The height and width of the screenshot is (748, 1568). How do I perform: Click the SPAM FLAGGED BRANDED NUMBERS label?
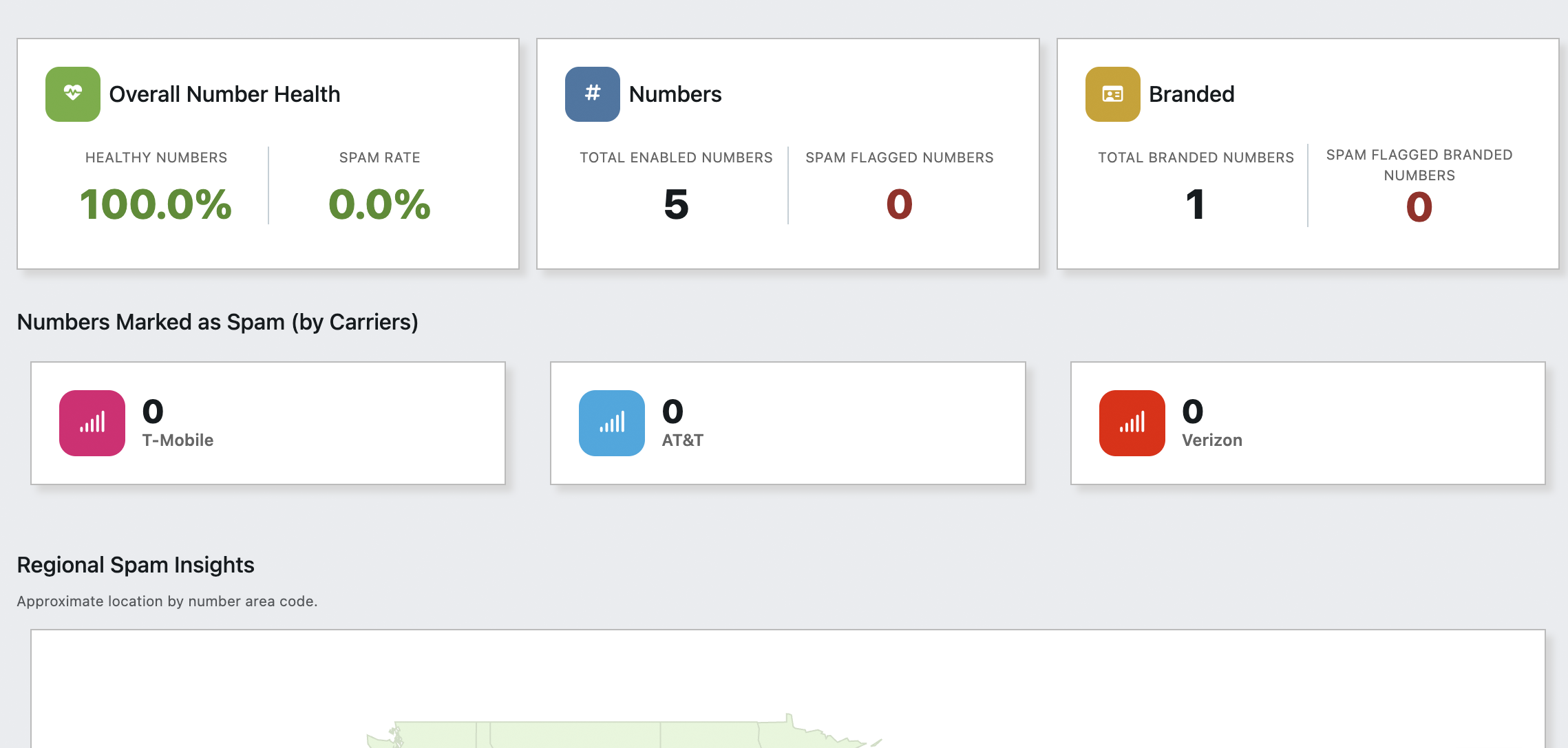[1419, 165]
